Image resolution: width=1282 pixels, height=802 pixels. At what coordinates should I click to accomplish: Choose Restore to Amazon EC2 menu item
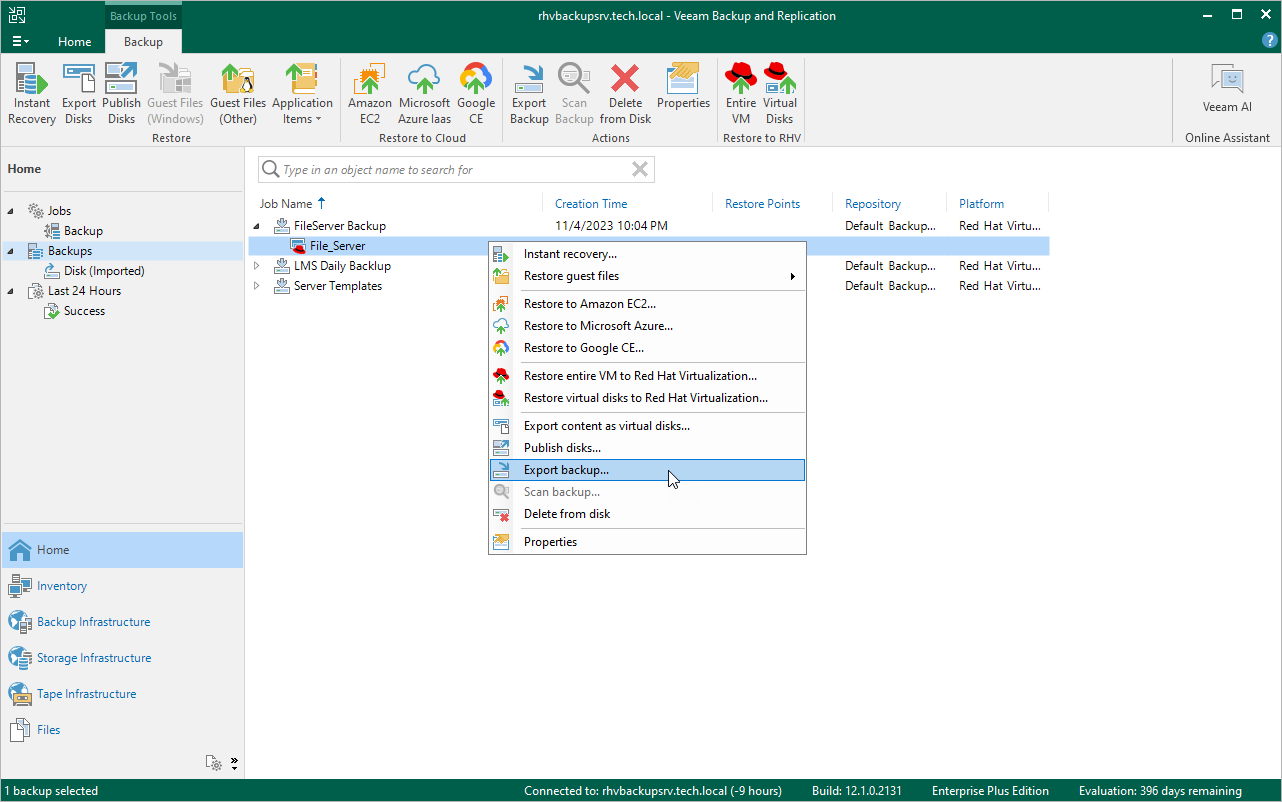(x=647, y=304)
